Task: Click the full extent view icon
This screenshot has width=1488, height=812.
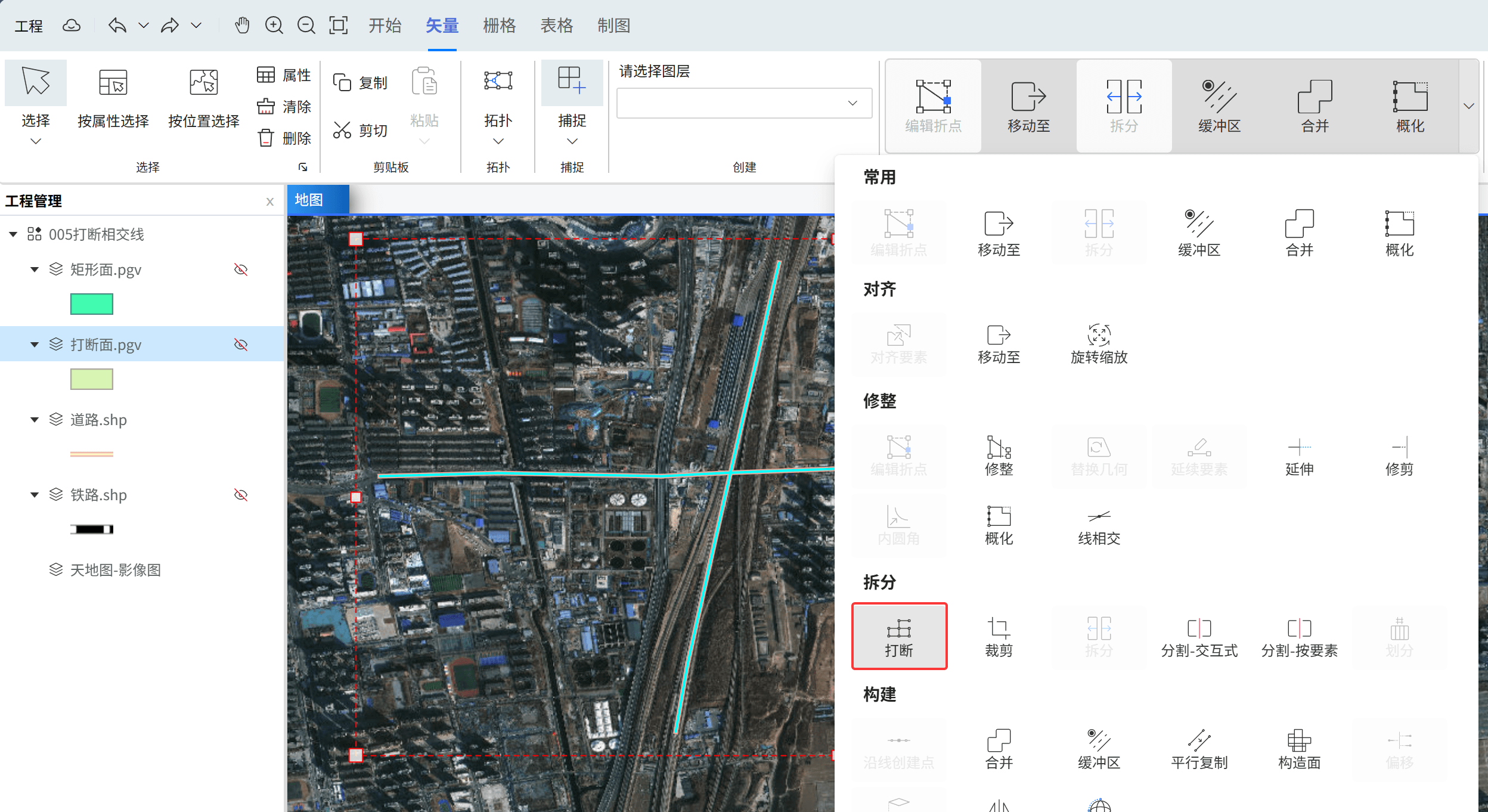Action: [x=339, y=26]
